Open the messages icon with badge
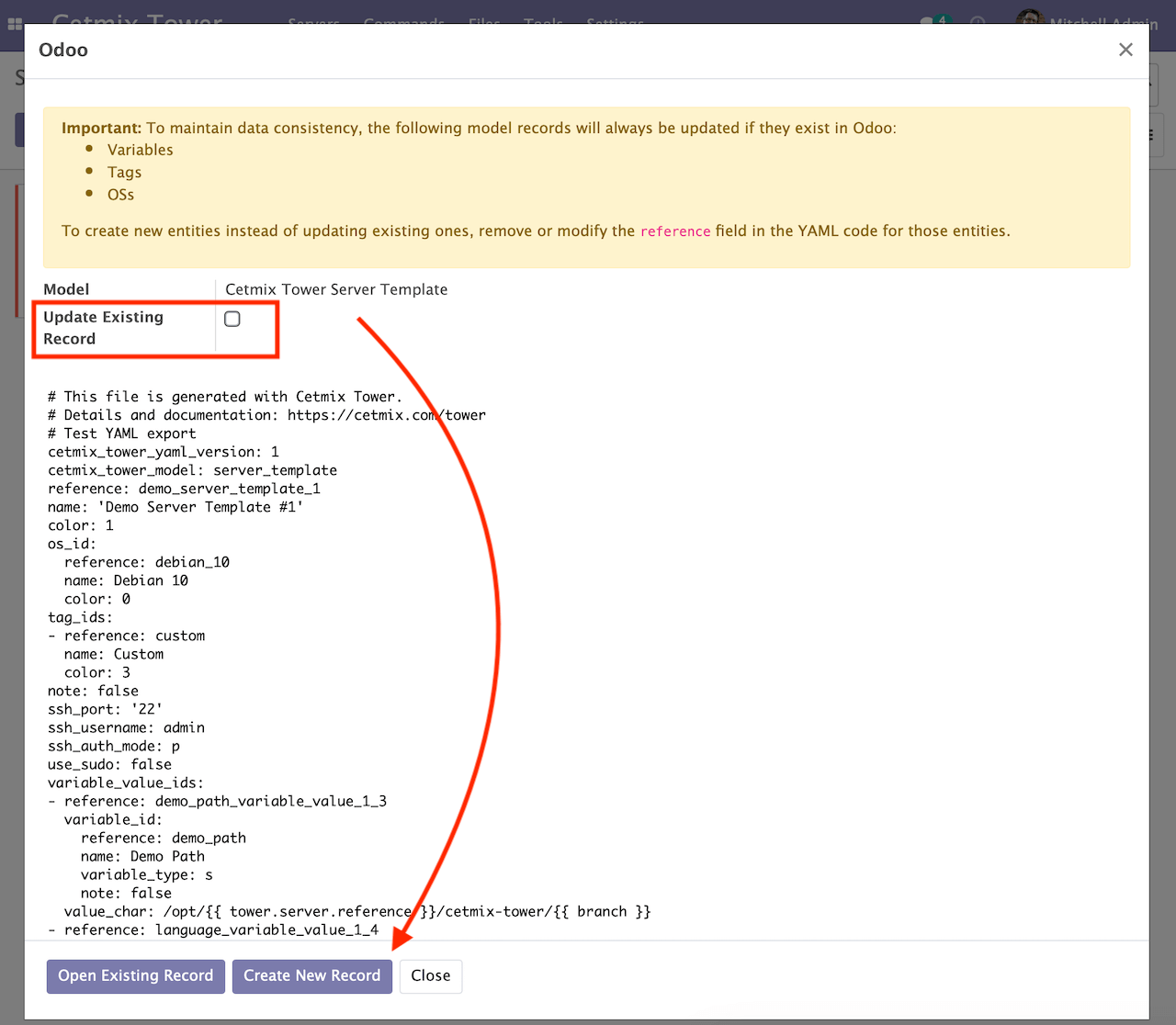The width and height of the screenshot is (1176, 1025). click(x=930, y=20)
